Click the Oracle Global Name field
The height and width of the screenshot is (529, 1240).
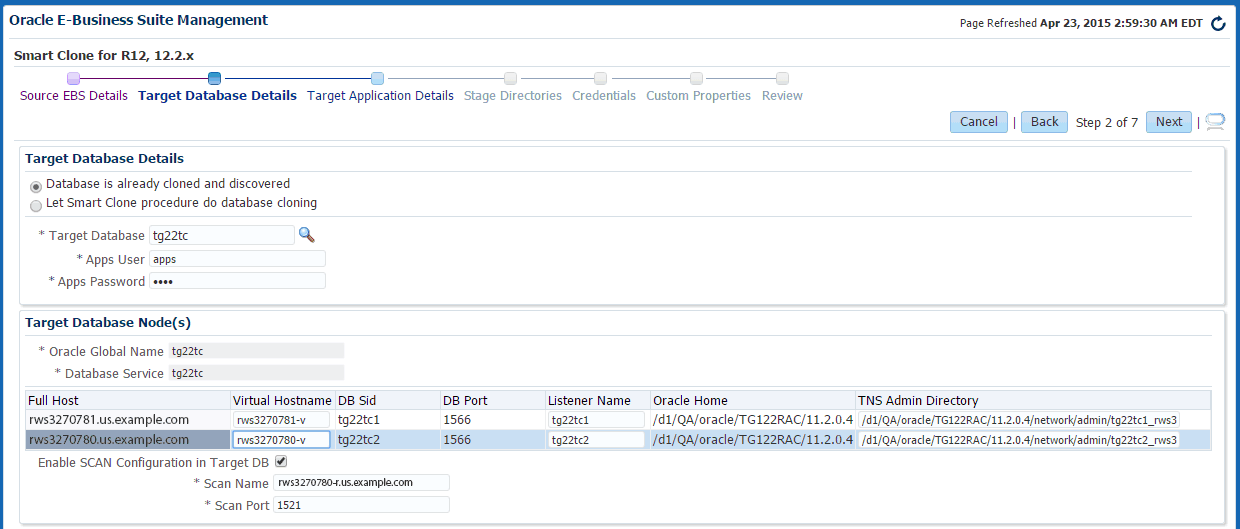pos(256,351)
